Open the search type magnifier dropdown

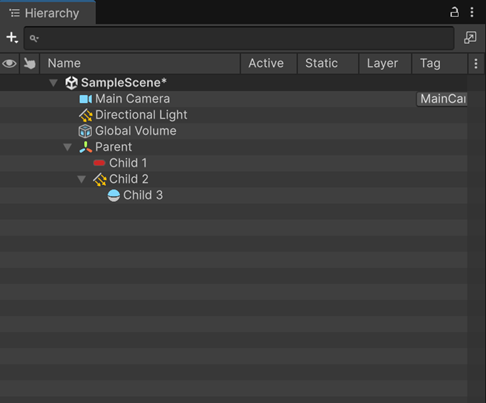pyautogui.click(x=34, y=39)
